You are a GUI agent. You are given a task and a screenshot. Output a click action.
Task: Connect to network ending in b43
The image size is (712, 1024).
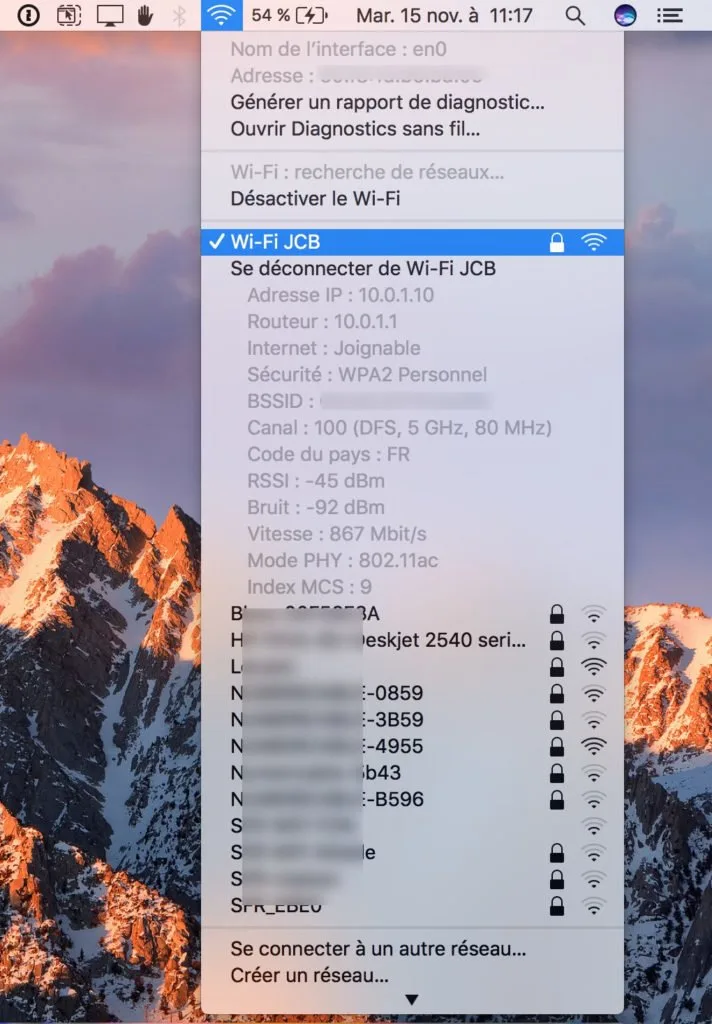(x=412, y=773)
